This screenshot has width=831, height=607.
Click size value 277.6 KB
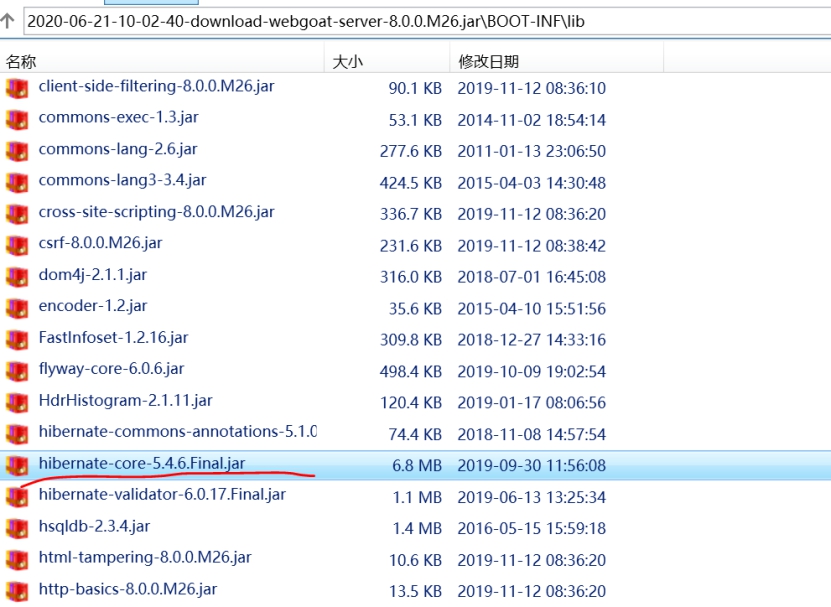click(x=411, y=151)
